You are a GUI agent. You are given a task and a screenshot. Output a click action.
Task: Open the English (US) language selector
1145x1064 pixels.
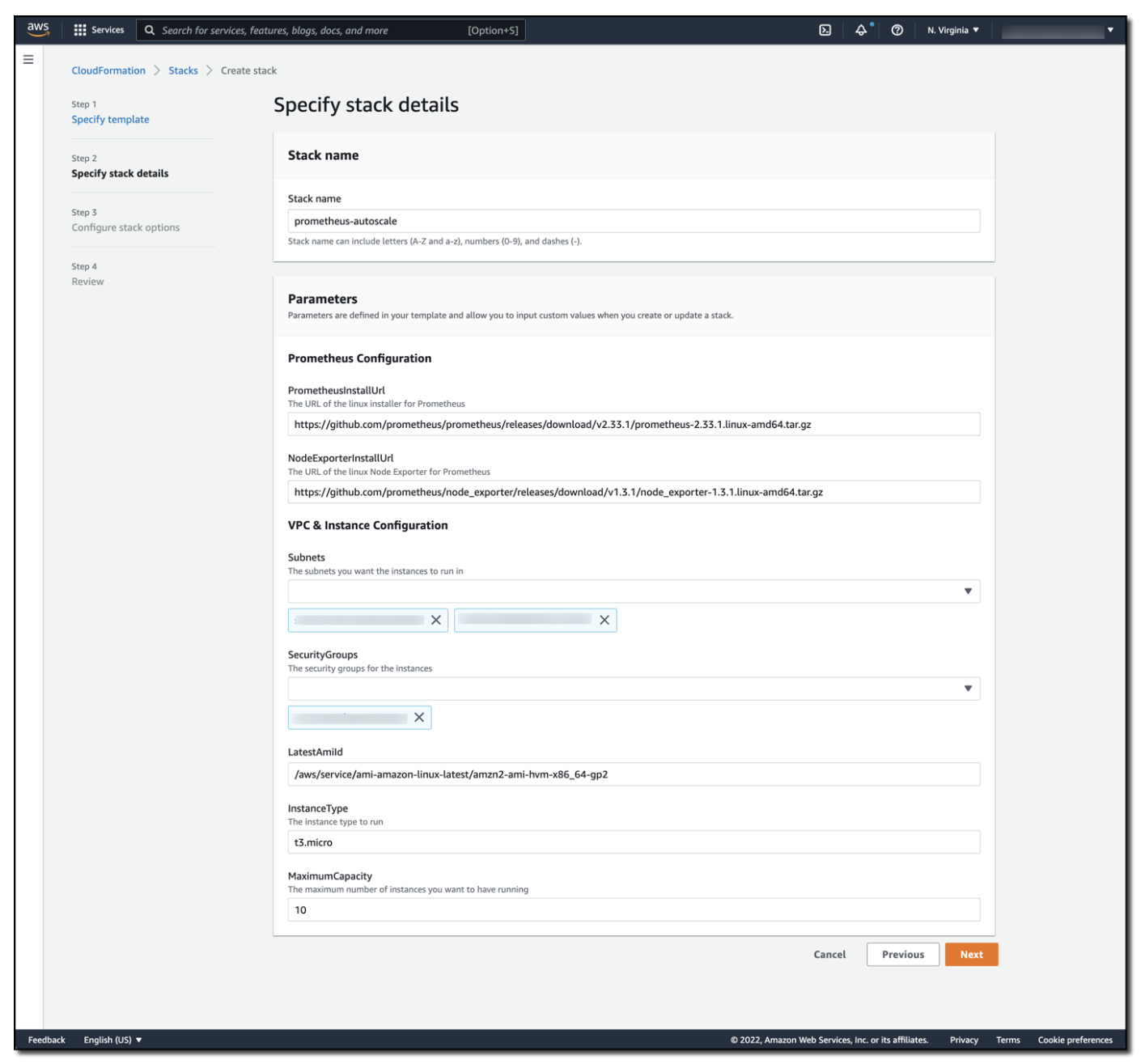(112, 1040)
